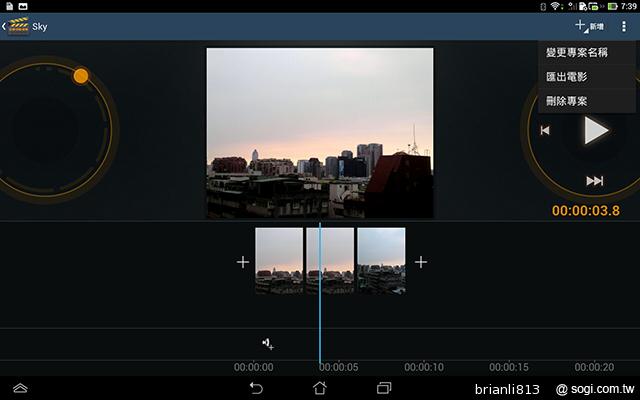Image resolution: width=640 pixels, height=400 pixels.
Task: Tap the 00:00:10 timeline marker
Action: pyautogui.click(x=424, y=367)
